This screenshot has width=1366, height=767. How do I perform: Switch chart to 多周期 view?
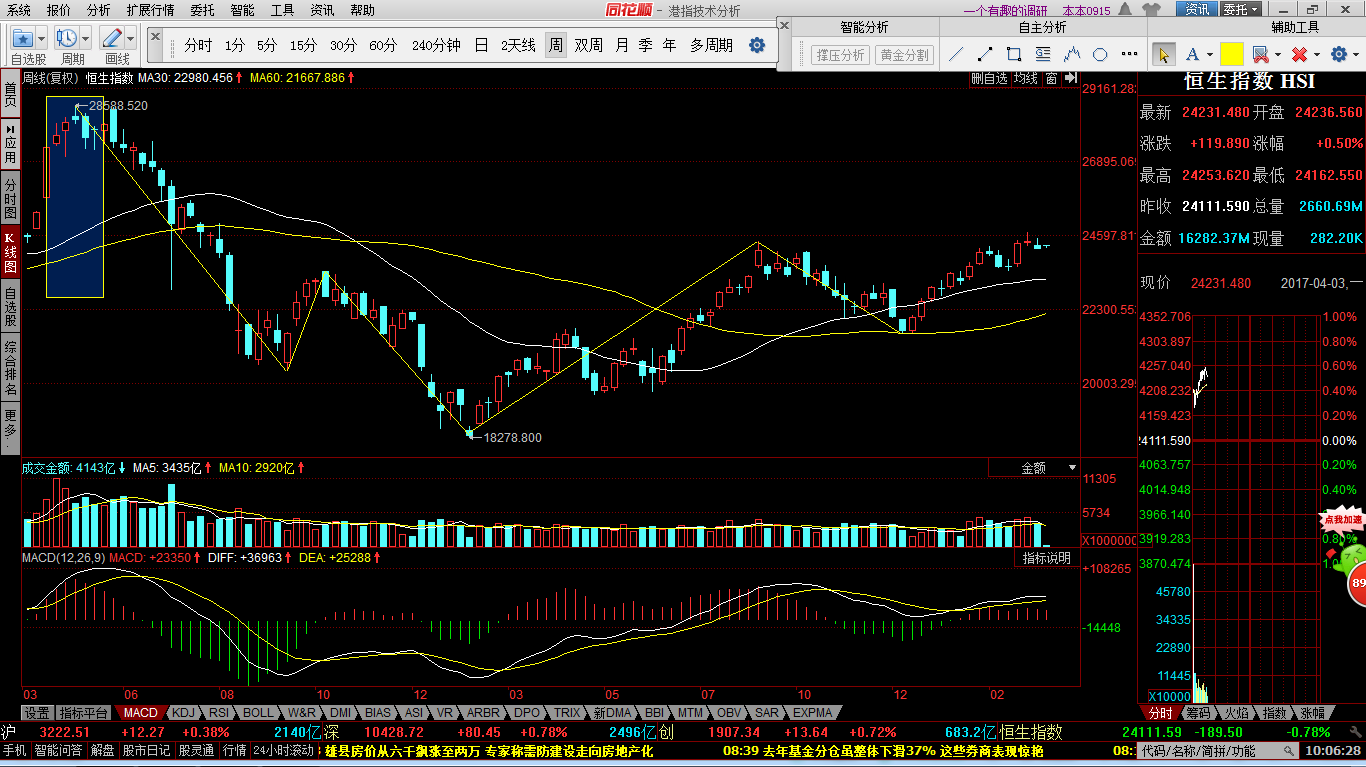(711, 46)
